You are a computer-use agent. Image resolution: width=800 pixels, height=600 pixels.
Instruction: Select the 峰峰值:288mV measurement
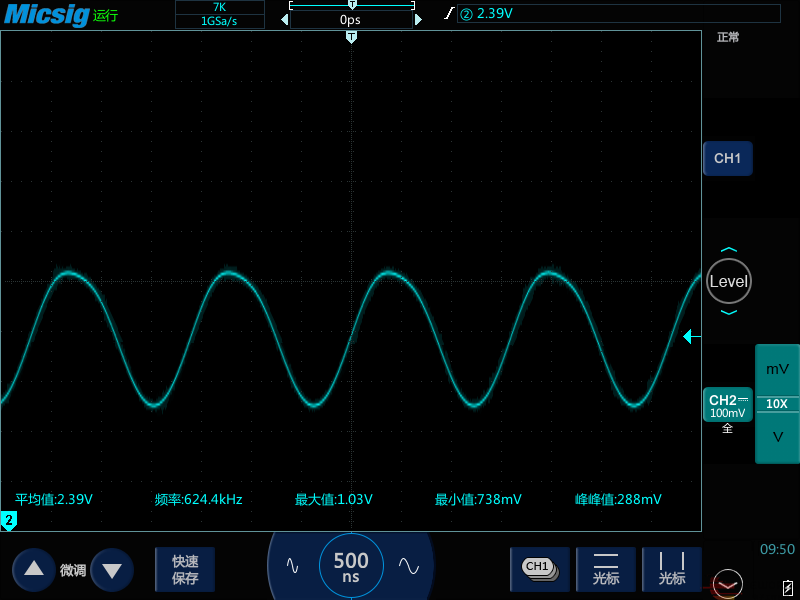coord(618,499)
